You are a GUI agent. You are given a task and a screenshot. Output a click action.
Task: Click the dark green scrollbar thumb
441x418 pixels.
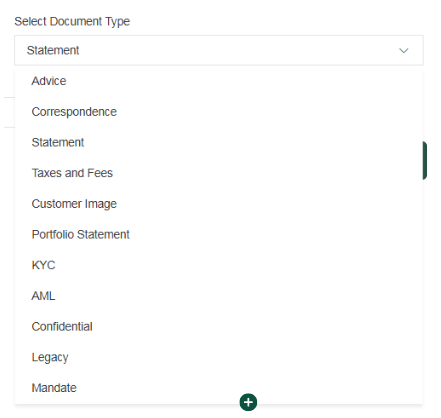pyautogui.click(x=425, y=160)
